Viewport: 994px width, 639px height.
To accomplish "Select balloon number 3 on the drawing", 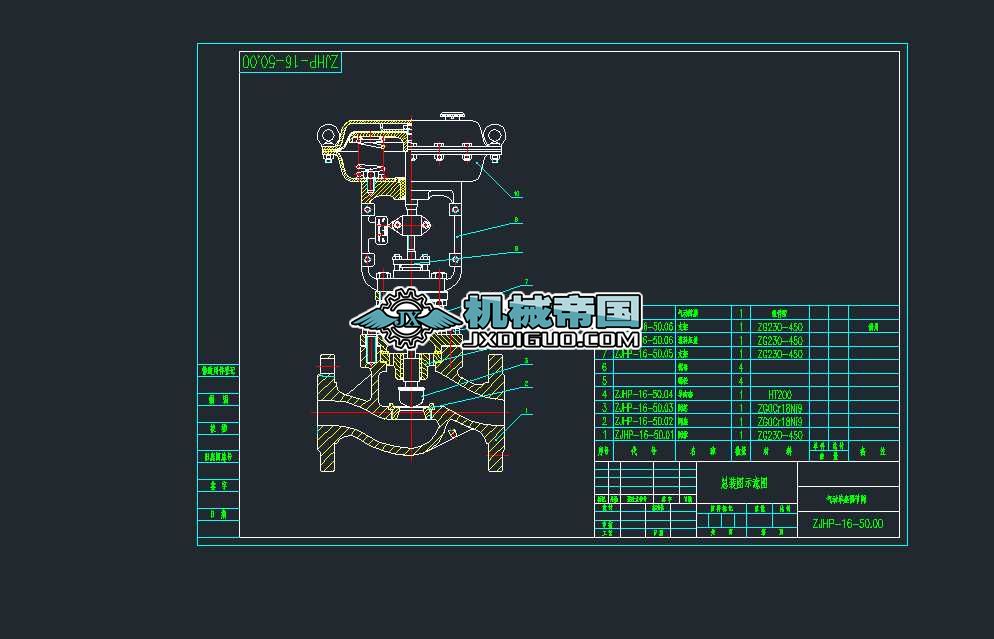I will pos(526,361).
